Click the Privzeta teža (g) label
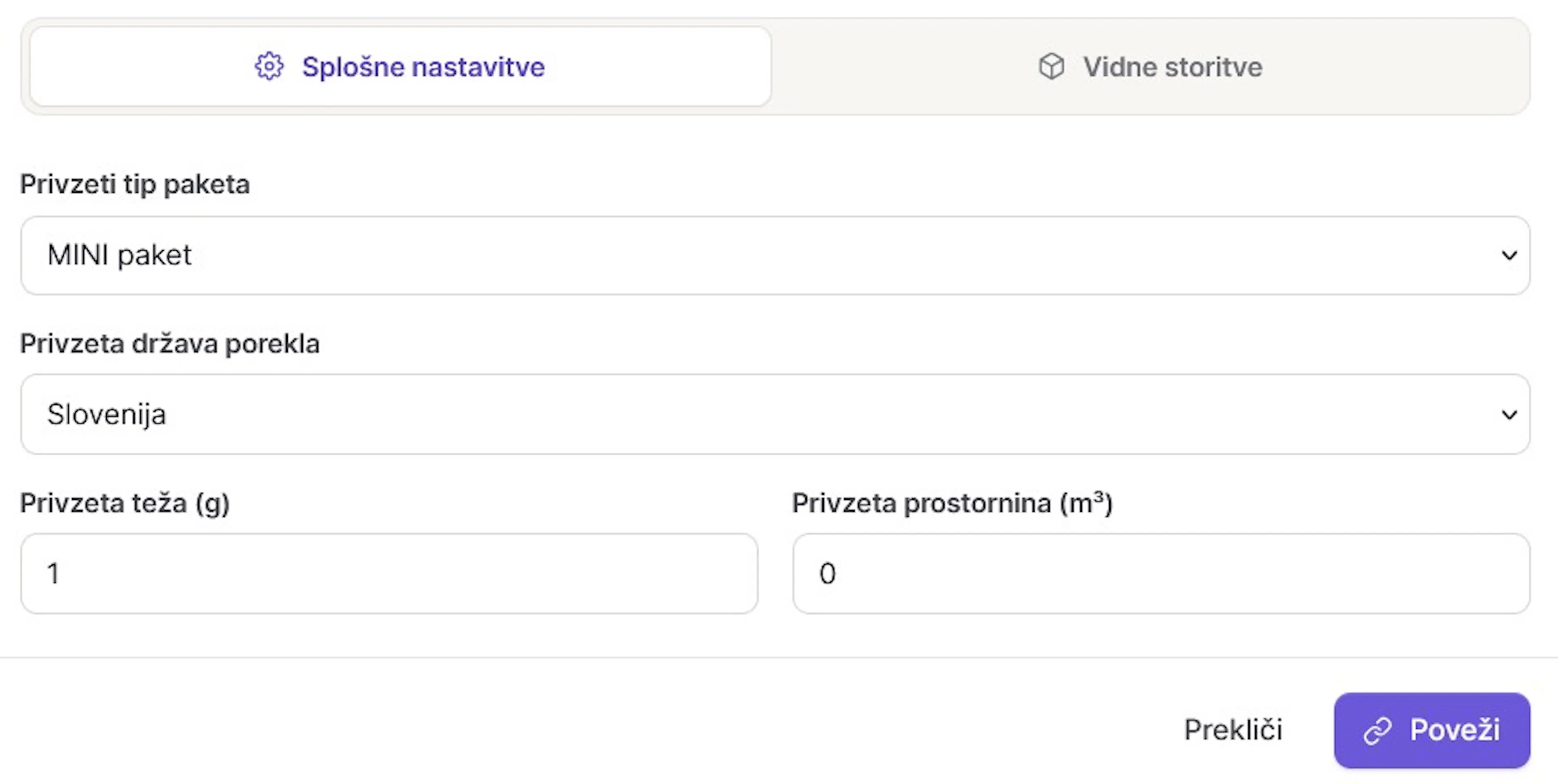This screenshot has width=1558, height=784. pyautogui.click(x=125, y=503)
